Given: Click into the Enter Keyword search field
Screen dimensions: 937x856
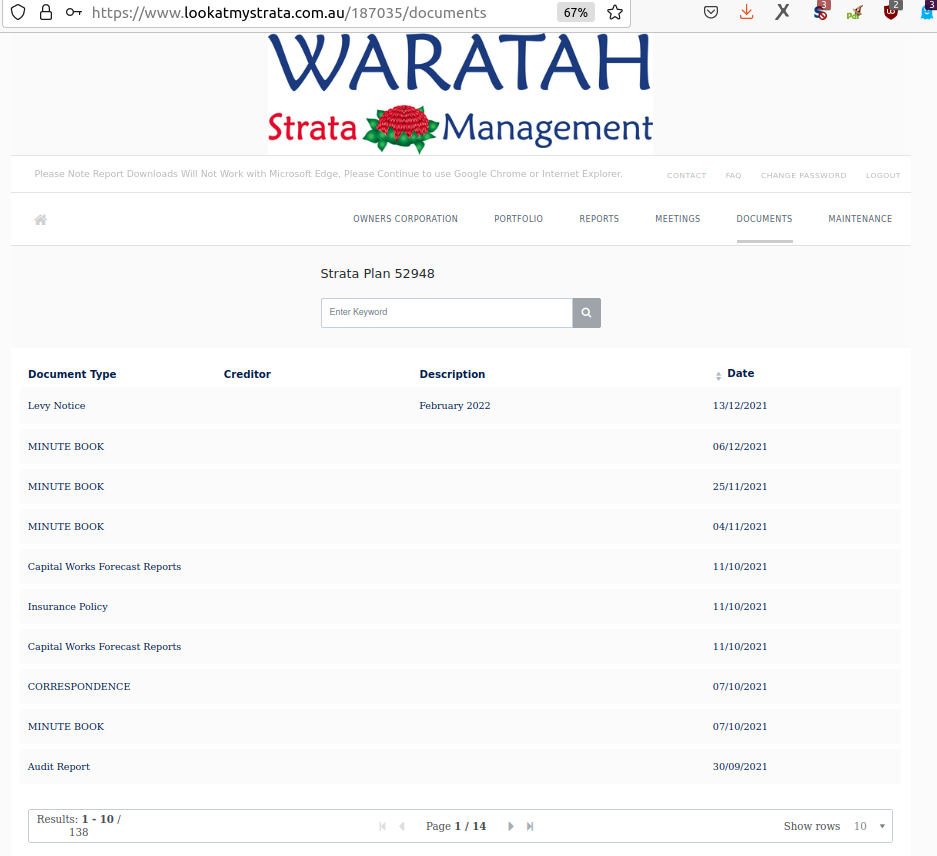Looking at the screenshot, I should point(446,313).
